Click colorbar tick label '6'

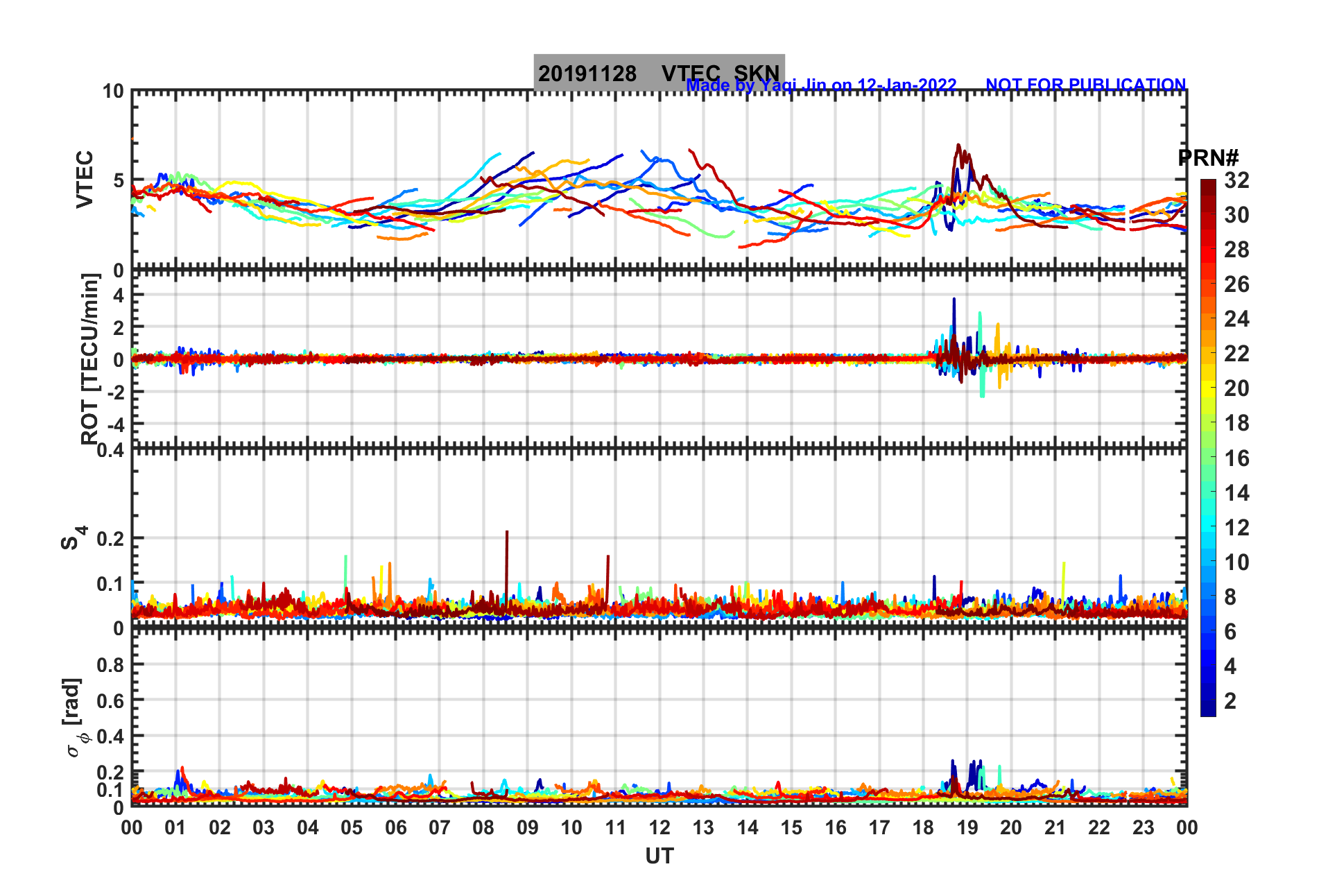coord(1230,632)
